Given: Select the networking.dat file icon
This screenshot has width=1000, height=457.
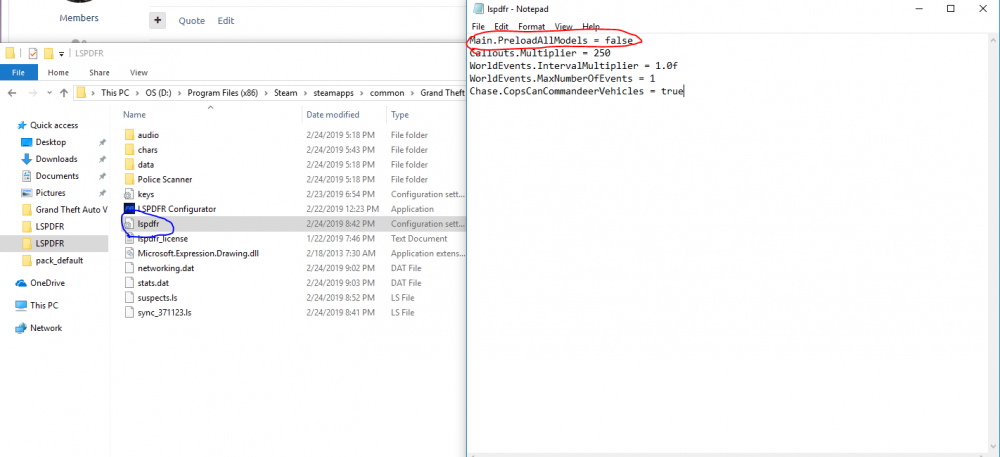Looking at the screenshot, I should pos(129,268).
